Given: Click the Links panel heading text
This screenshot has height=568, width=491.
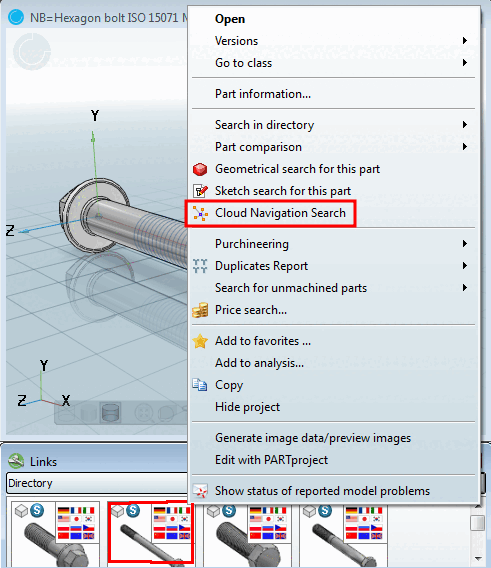Looking at the screenshot, I should point(43,462).
